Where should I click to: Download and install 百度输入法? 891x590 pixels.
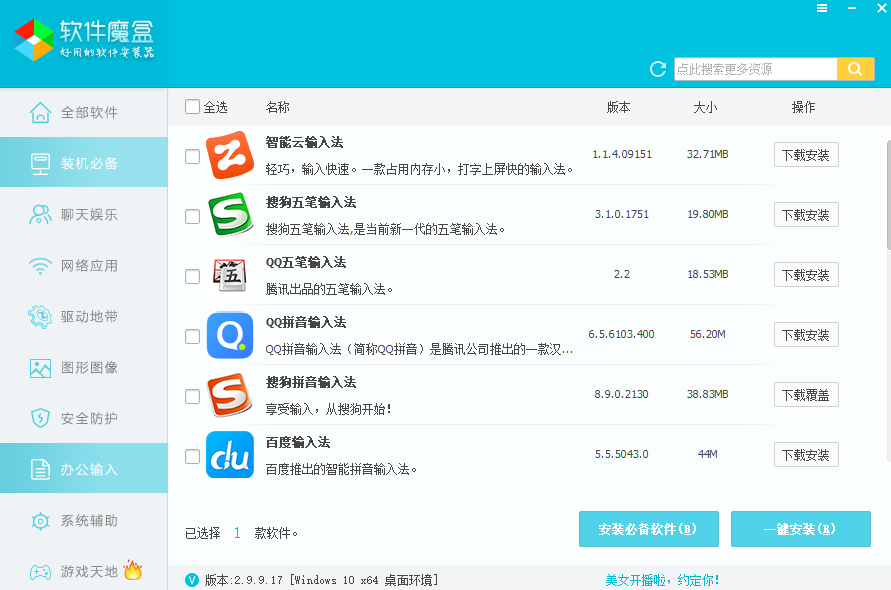click(x=806, y=455)
